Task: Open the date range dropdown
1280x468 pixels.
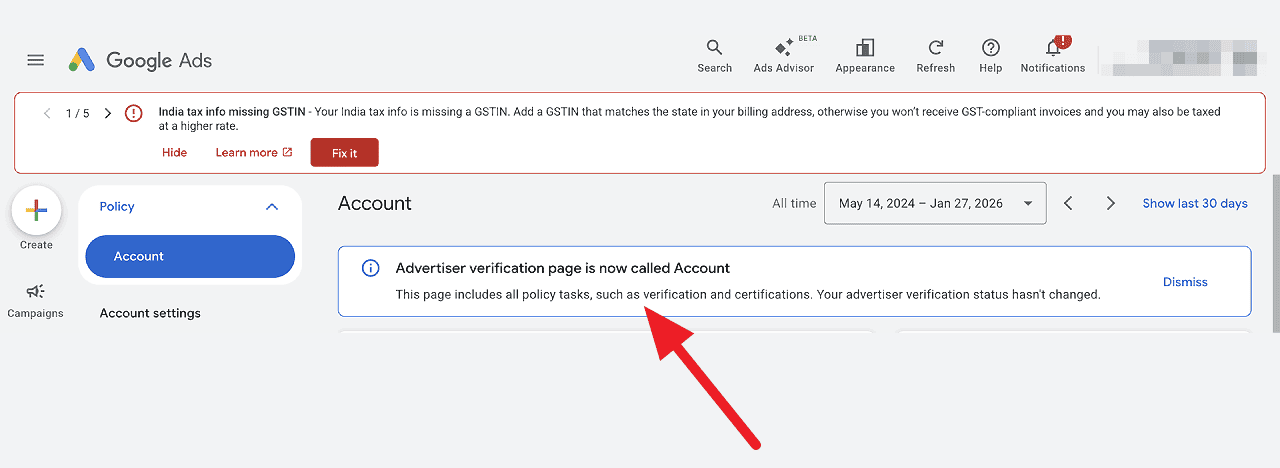Action: [x=934, y=203]
